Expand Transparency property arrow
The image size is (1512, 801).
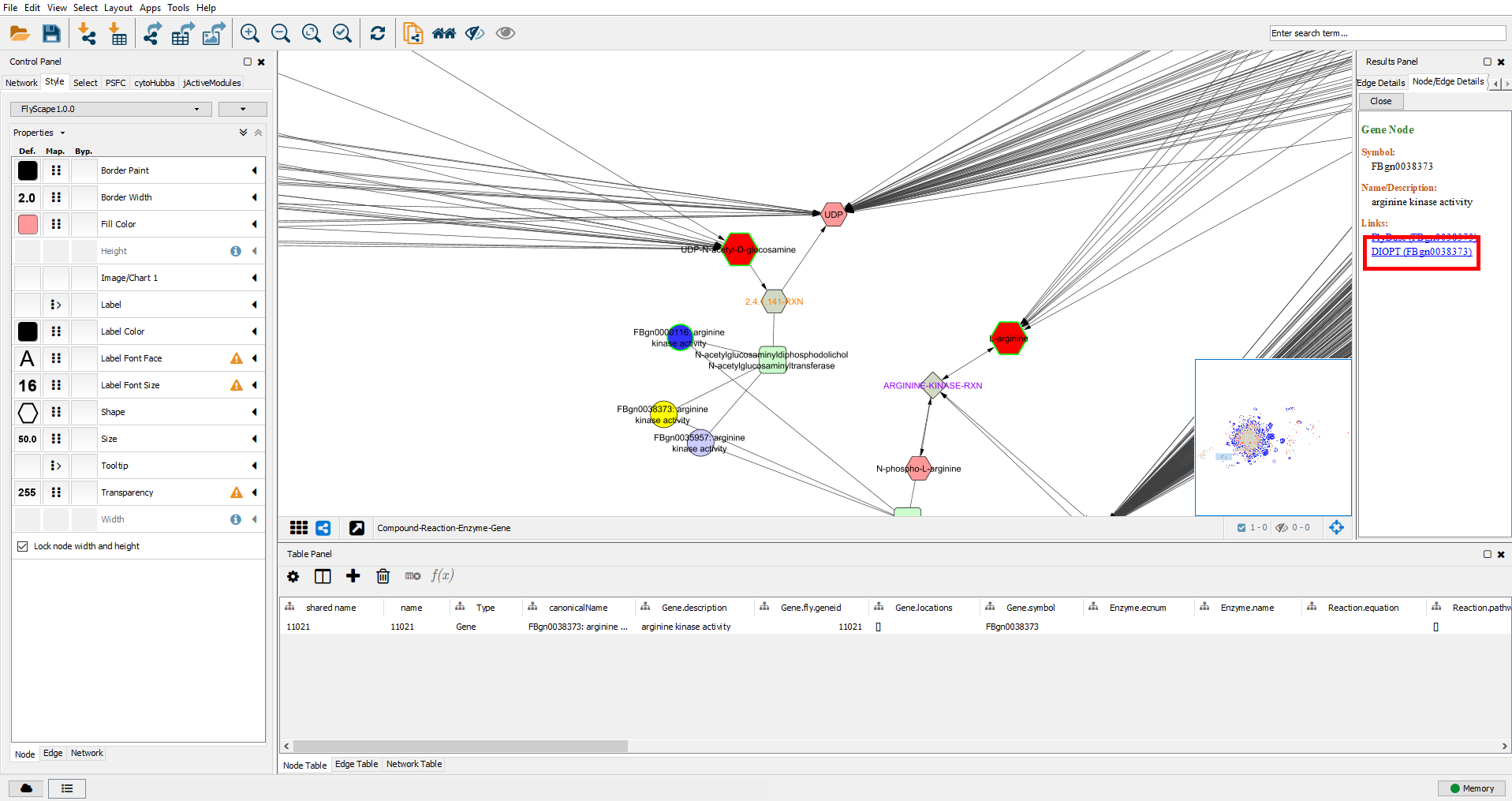[x=254, y=492]
